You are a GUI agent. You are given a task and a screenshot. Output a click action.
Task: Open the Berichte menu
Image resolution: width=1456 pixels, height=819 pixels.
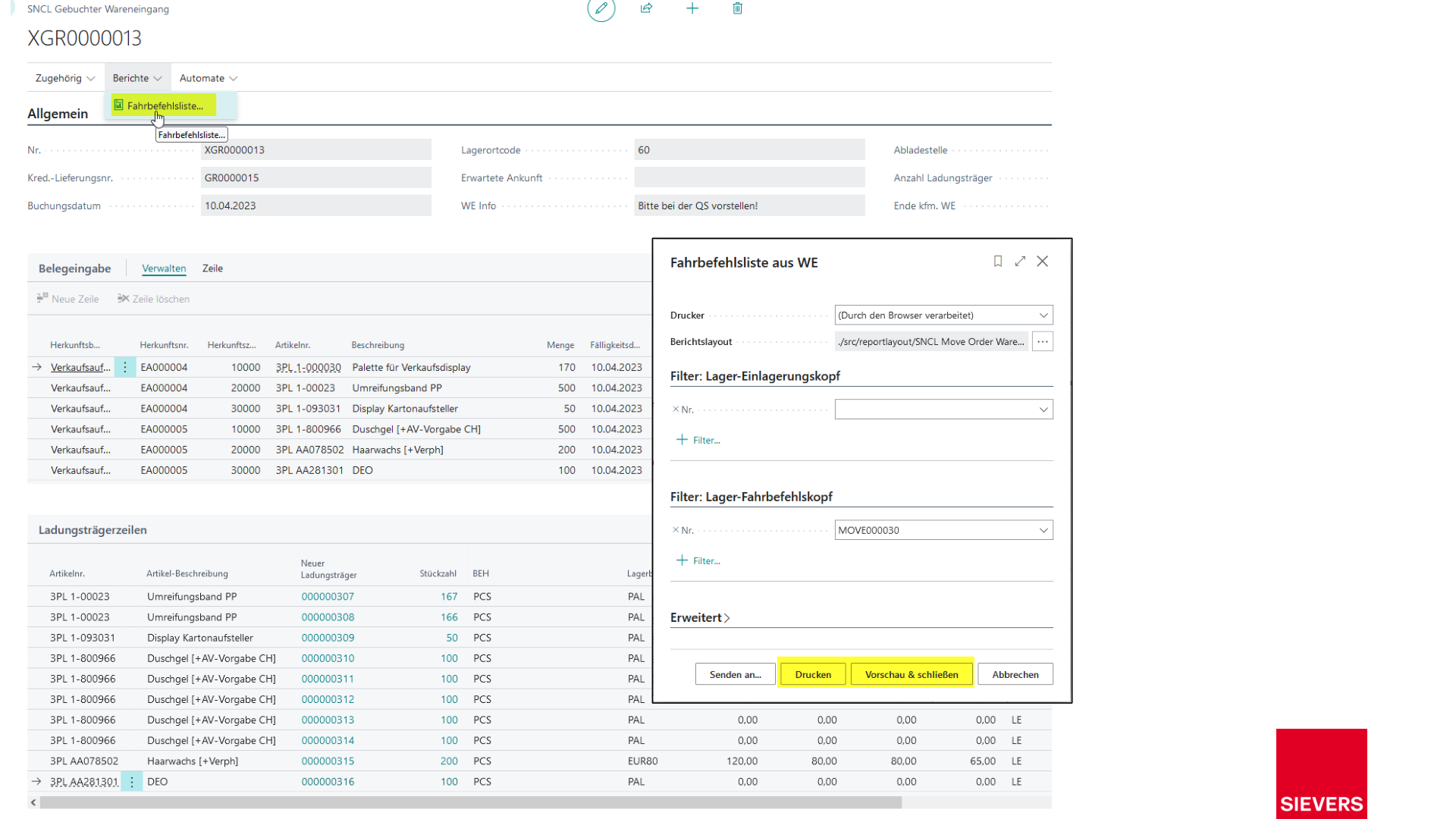(137, 78)
